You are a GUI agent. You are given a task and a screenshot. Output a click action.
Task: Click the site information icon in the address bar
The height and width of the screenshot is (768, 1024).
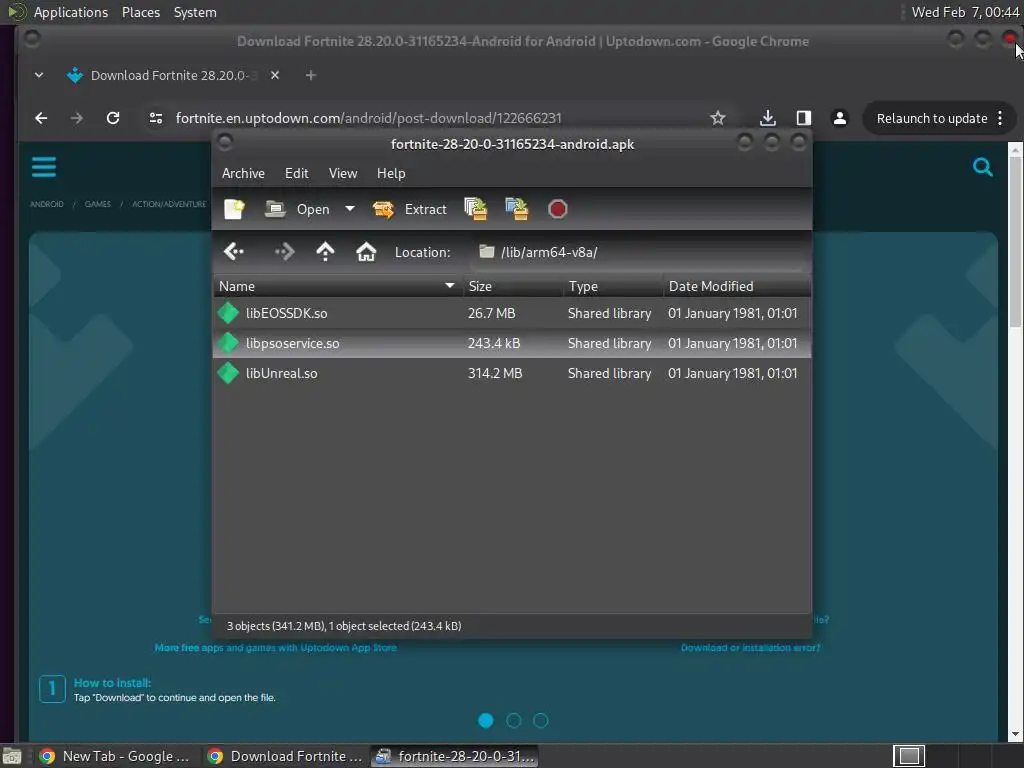click(x=155, y=118)
